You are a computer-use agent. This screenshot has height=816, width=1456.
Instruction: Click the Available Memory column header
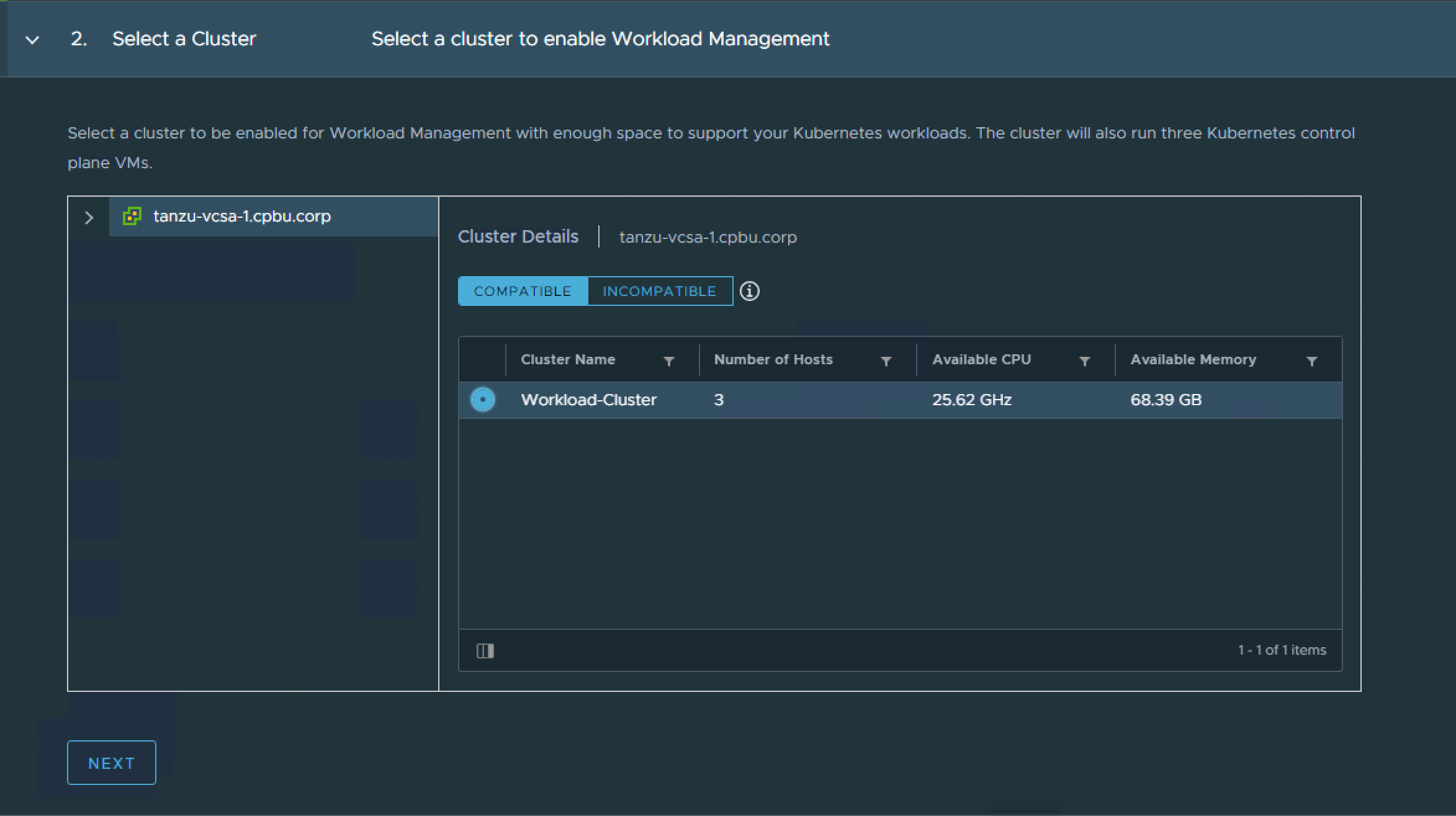point(1193,360)
